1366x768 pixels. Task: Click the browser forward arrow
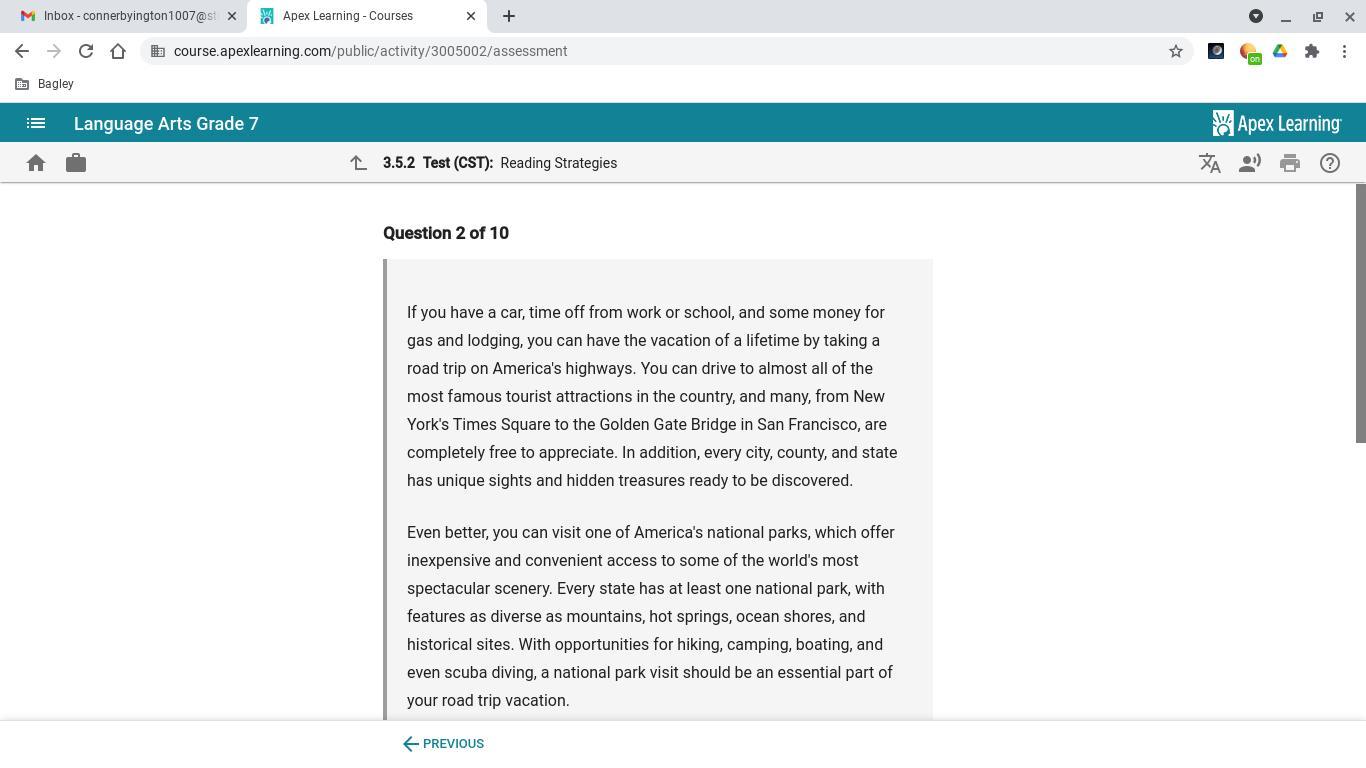pyautogui.click(x=54, y=51)
